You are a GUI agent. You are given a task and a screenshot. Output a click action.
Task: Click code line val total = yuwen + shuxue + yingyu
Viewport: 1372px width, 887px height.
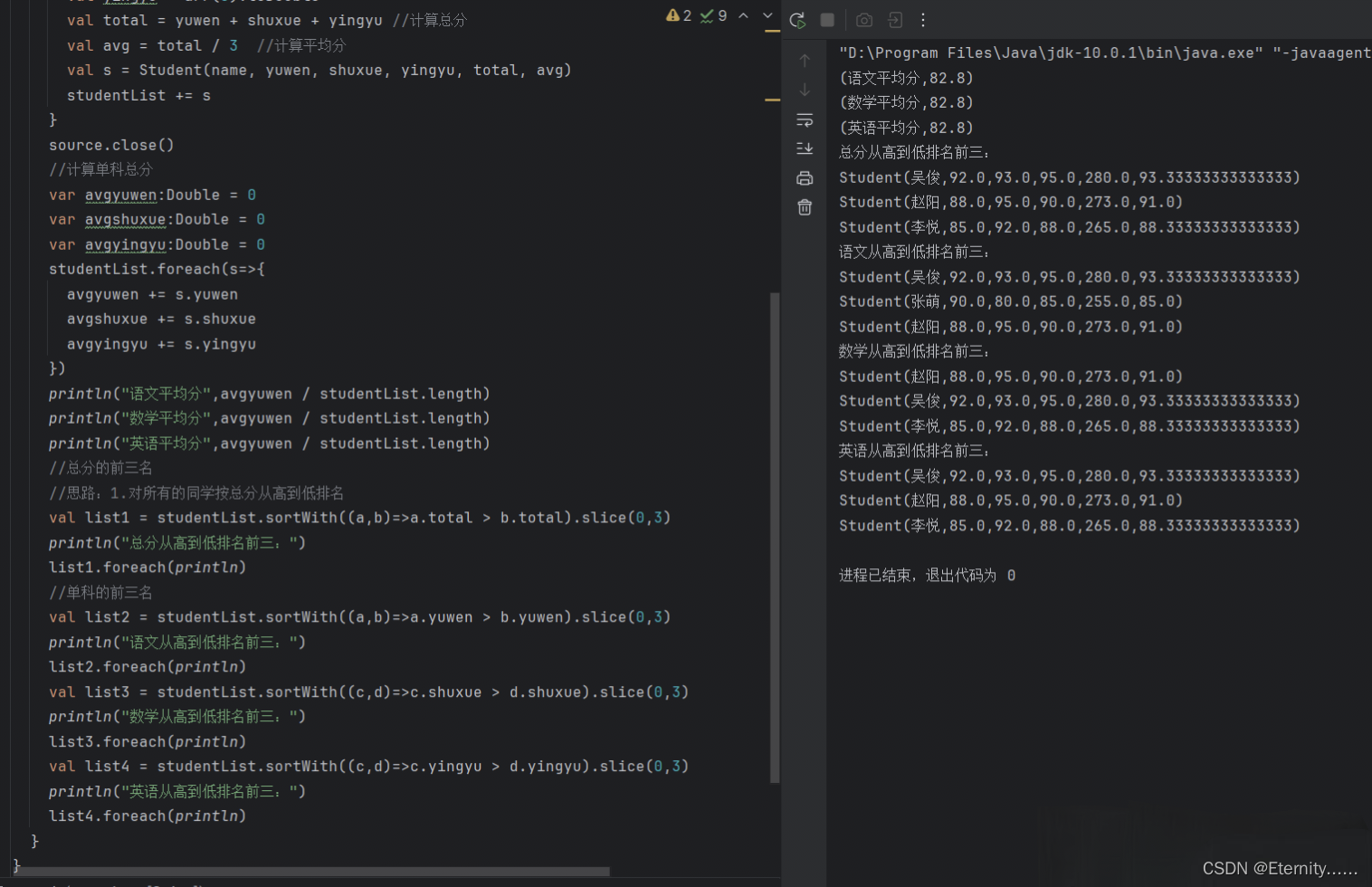point(266,20)
